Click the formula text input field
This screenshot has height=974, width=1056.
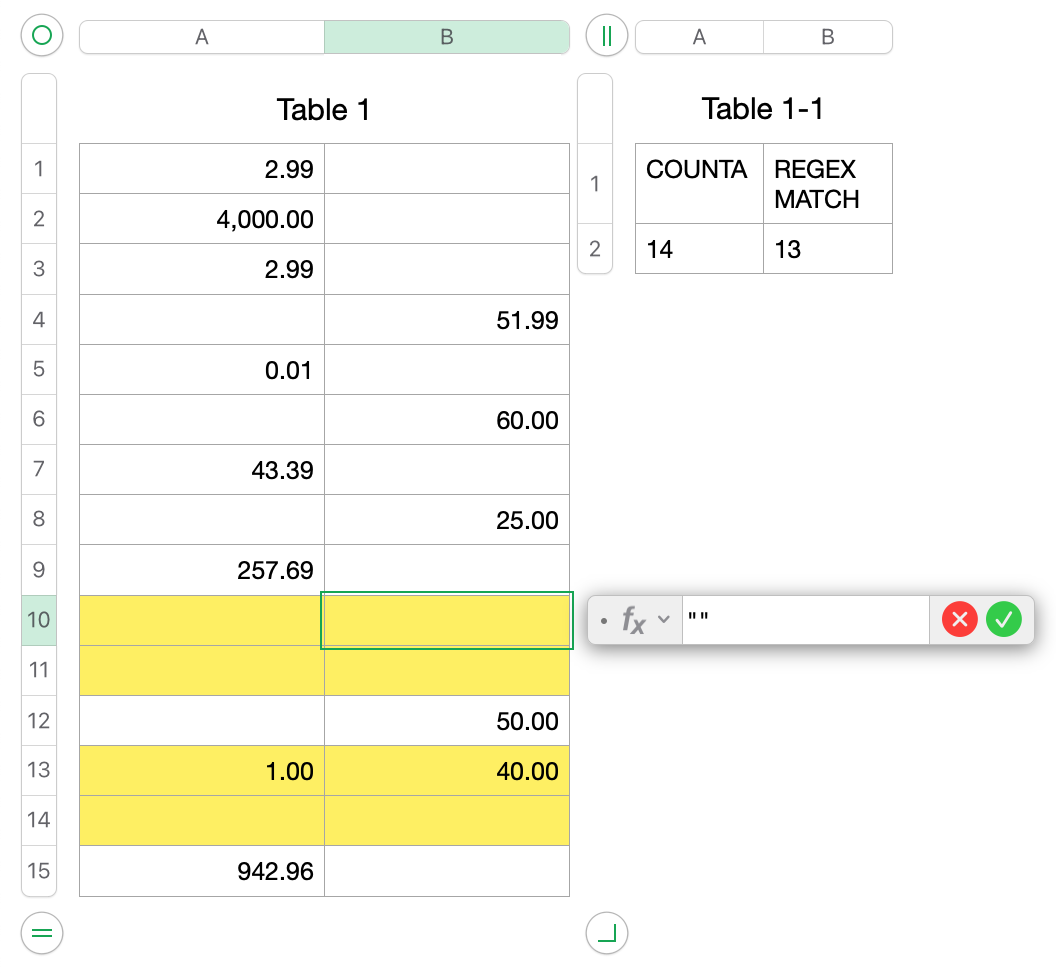(805, 620)
